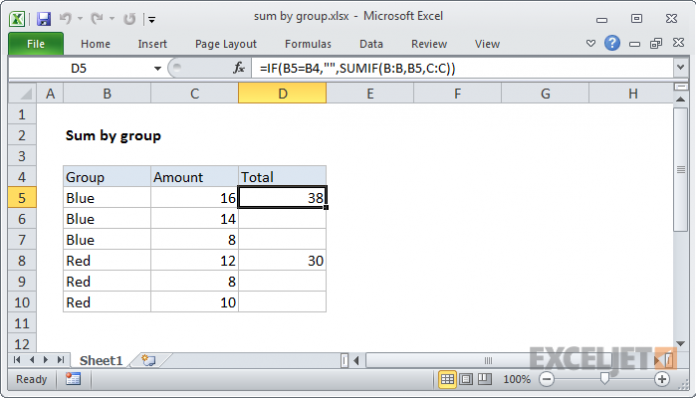Click into the formula bar text
The width and height of the screenshot is (696, 398).
pyautogui.click(x=462, y=68)
